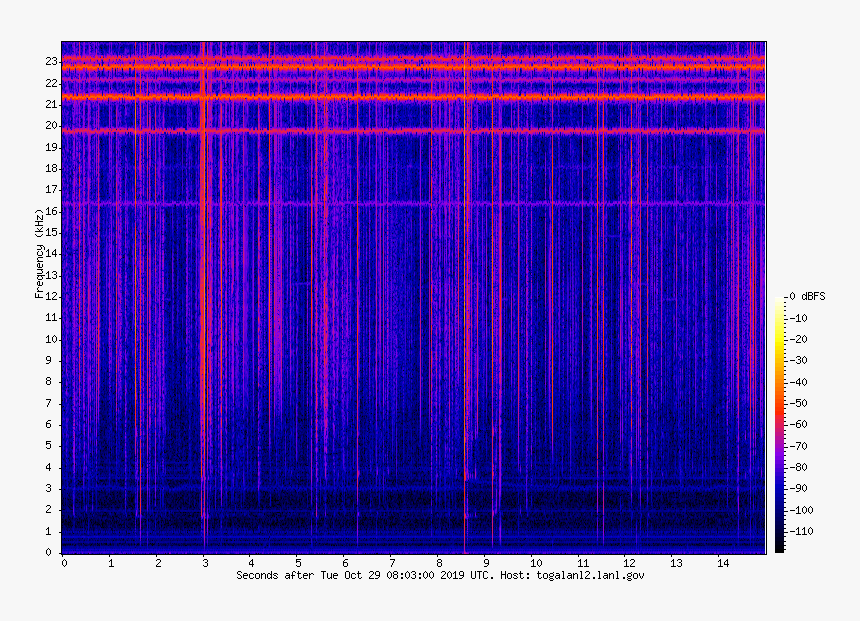This screenshot has width=860, height=621.
Task: Click the -50 mark on the color legend
Action: (x=800, y=403)
